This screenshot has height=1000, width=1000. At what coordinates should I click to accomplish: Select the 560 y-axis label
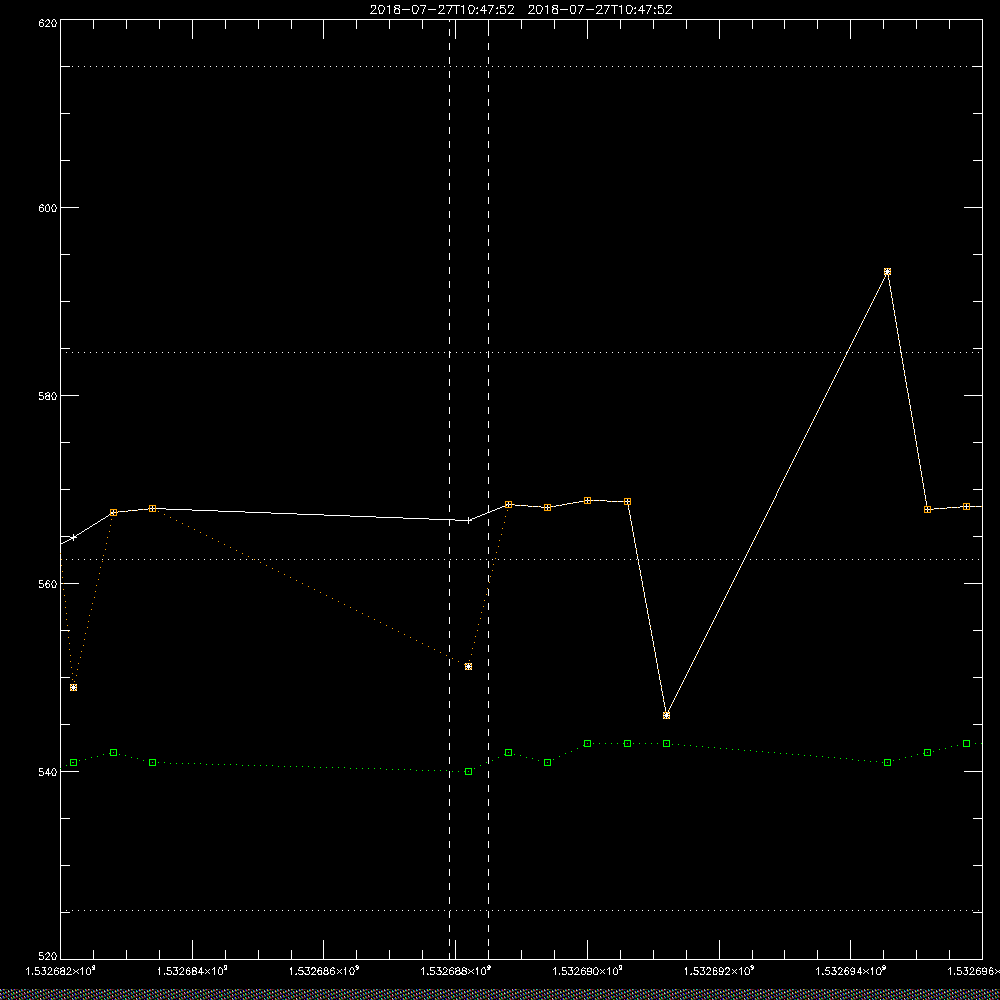click(48, 584)
